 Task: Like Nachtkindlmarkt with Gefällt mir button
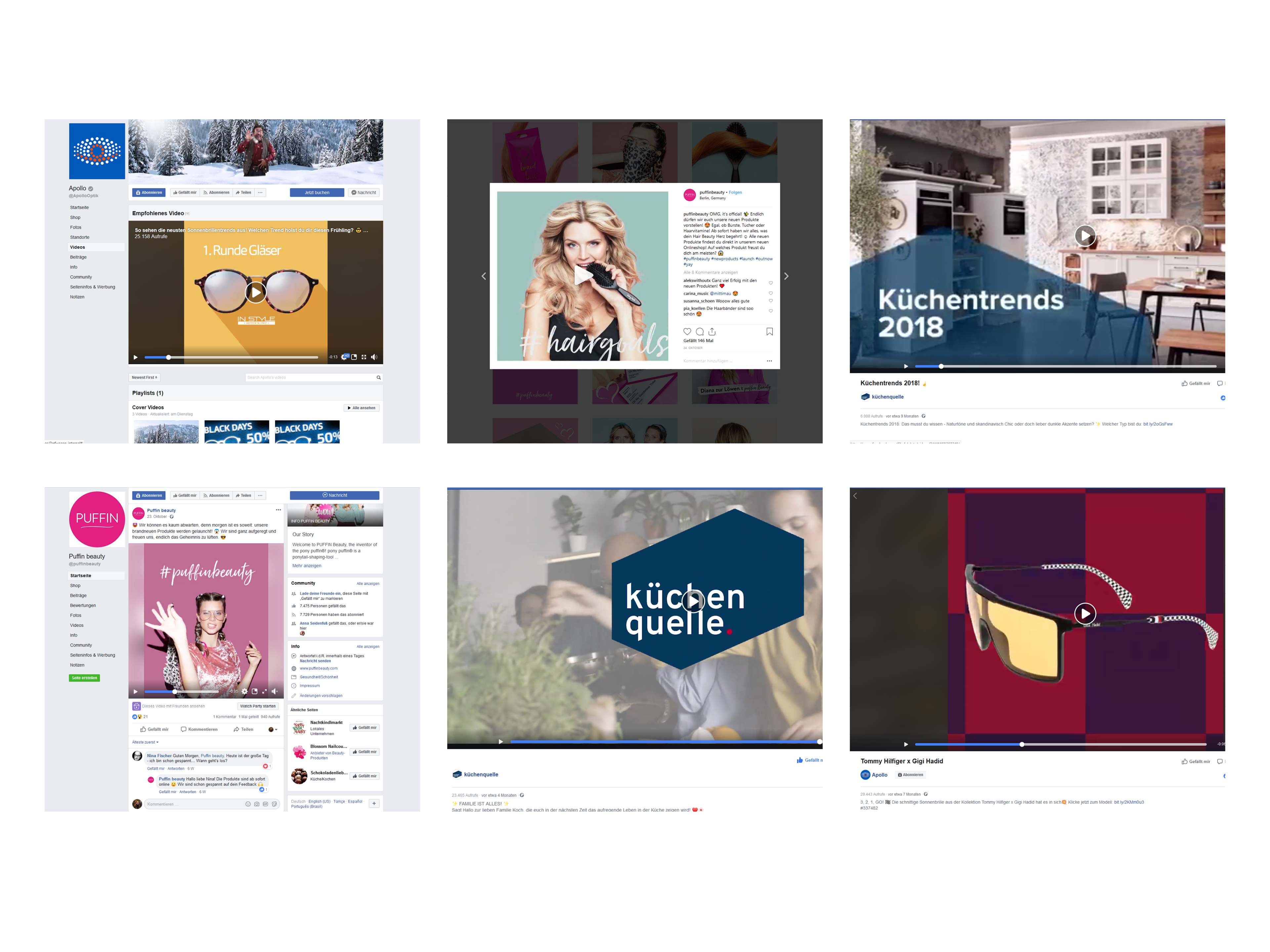364,728
